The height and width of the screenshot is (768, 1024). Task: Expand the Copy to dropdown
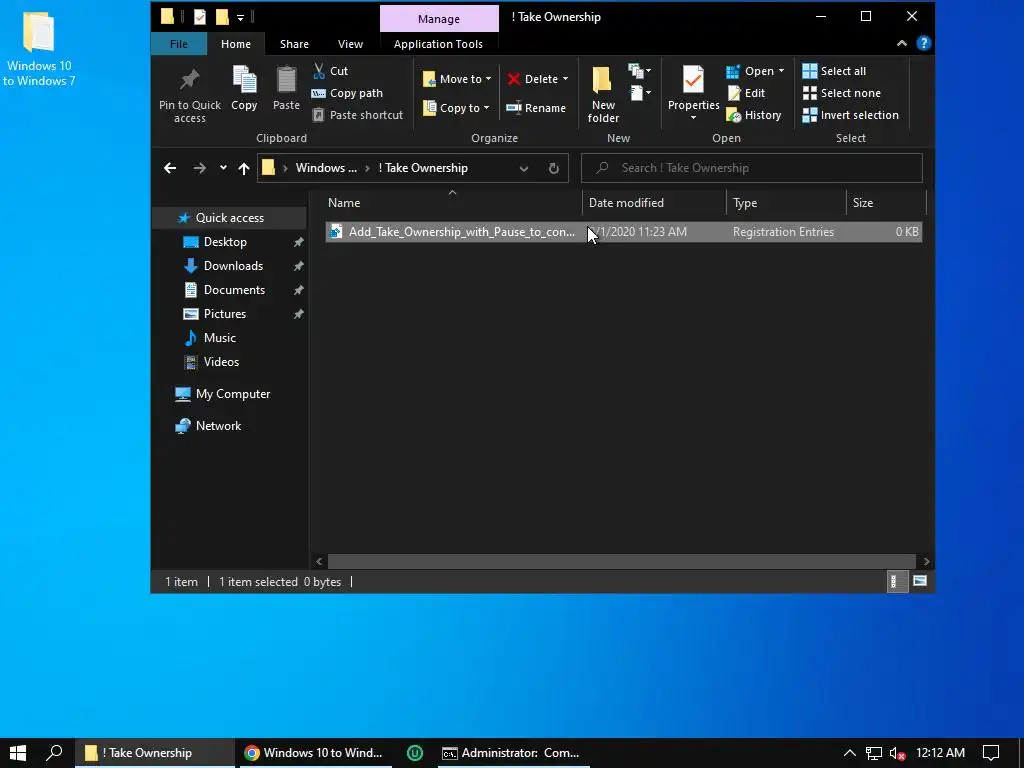click(x=486, y=108)
